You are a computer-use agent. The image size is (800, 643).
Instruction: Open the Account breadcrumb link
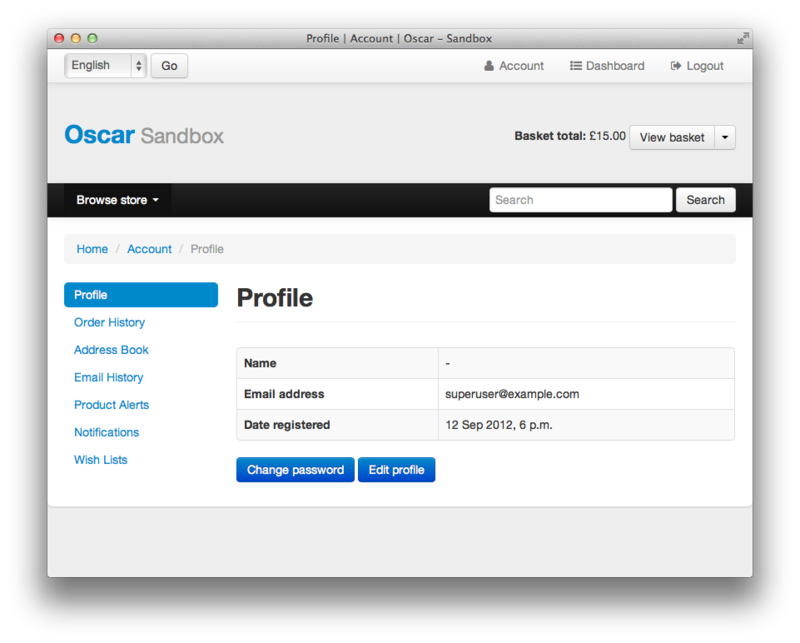pos(149,249)
